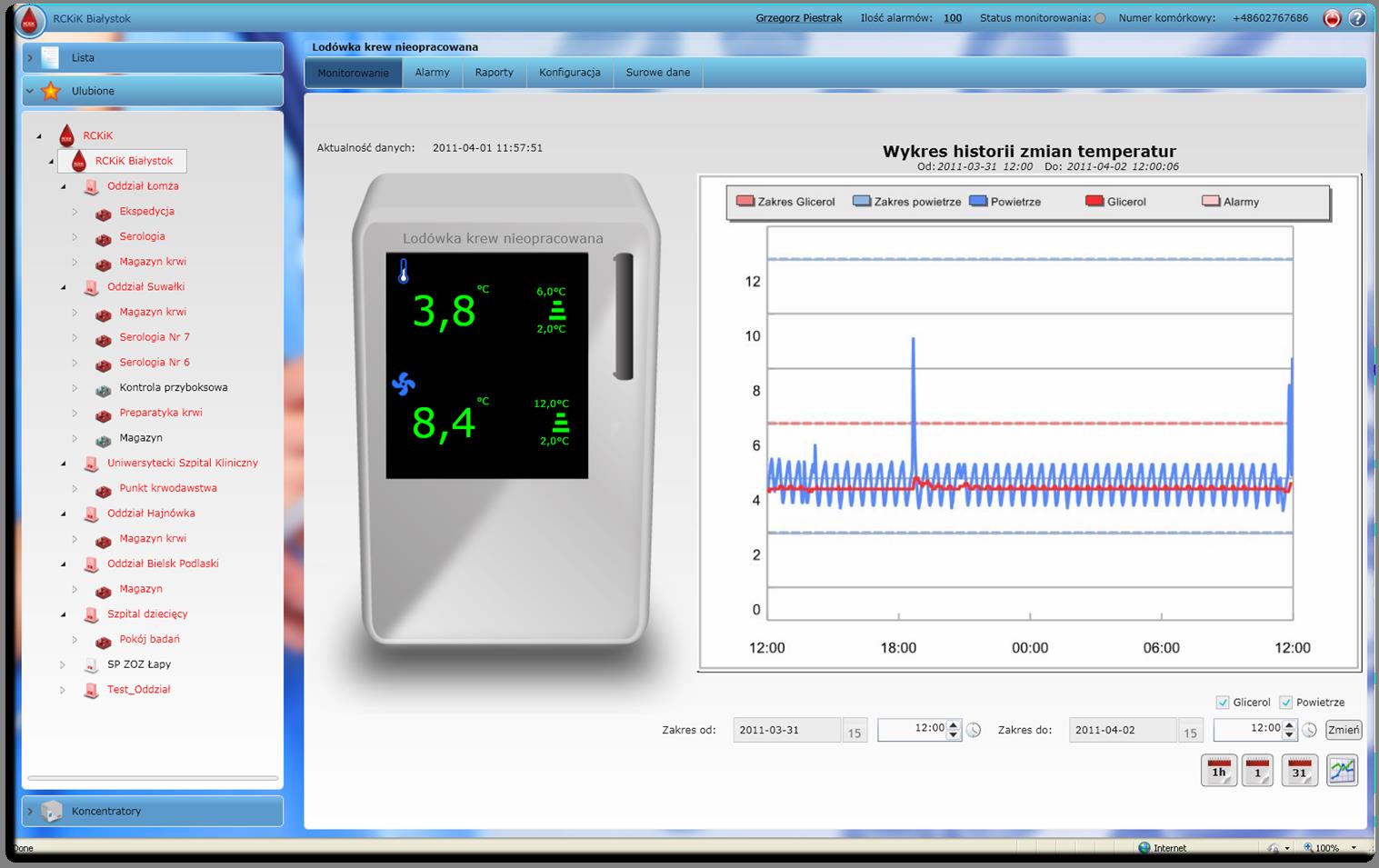Screen dimensions: 1379x868
Task: Uncheck the Glicerol checkbox
Action: point(1223,702)
